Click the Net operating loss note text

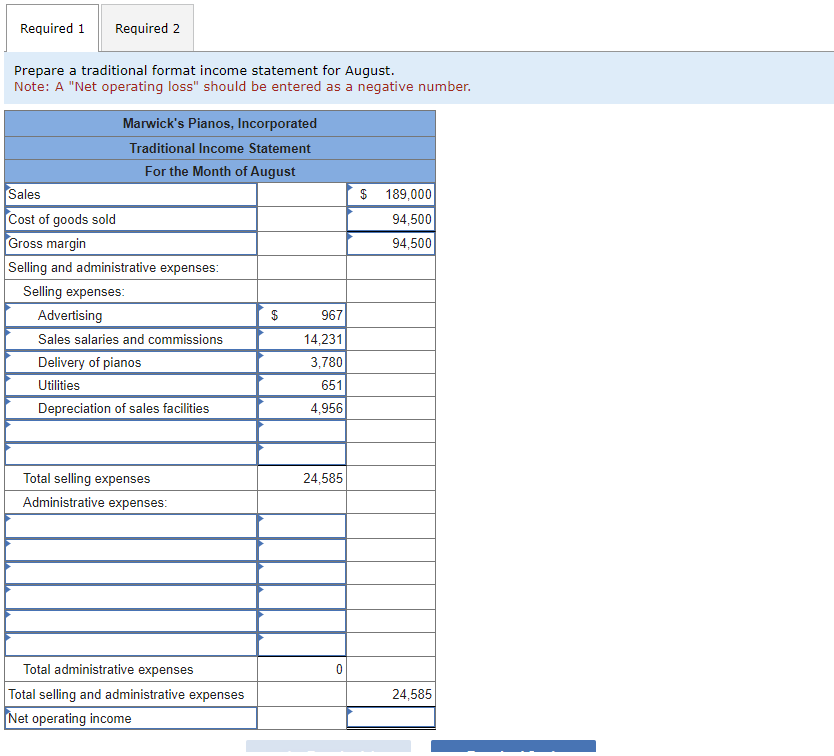tap(243, 87)
